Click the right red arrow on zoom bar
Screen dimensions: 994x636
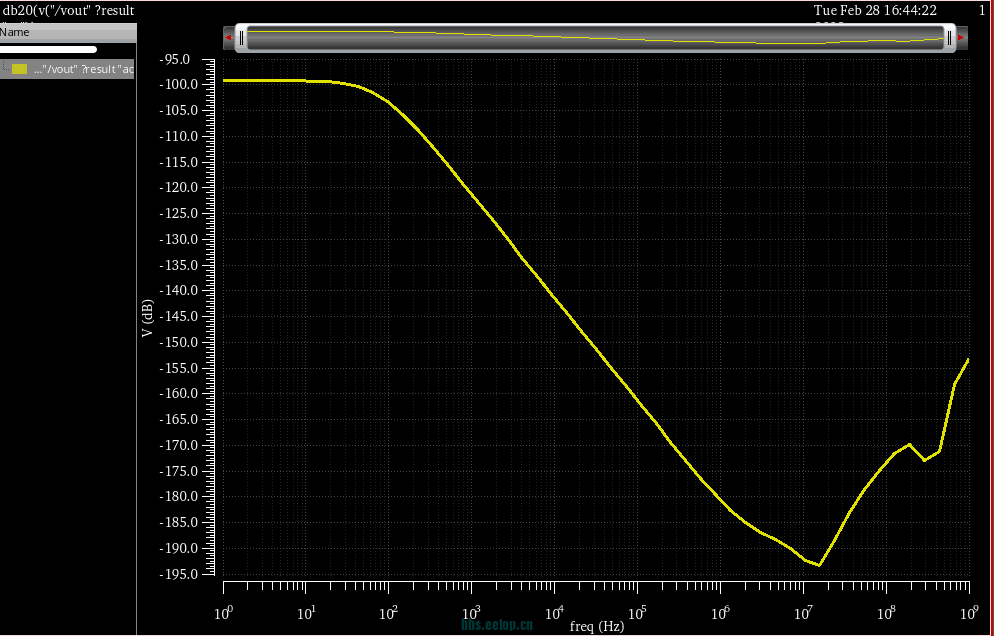[961, 38]
